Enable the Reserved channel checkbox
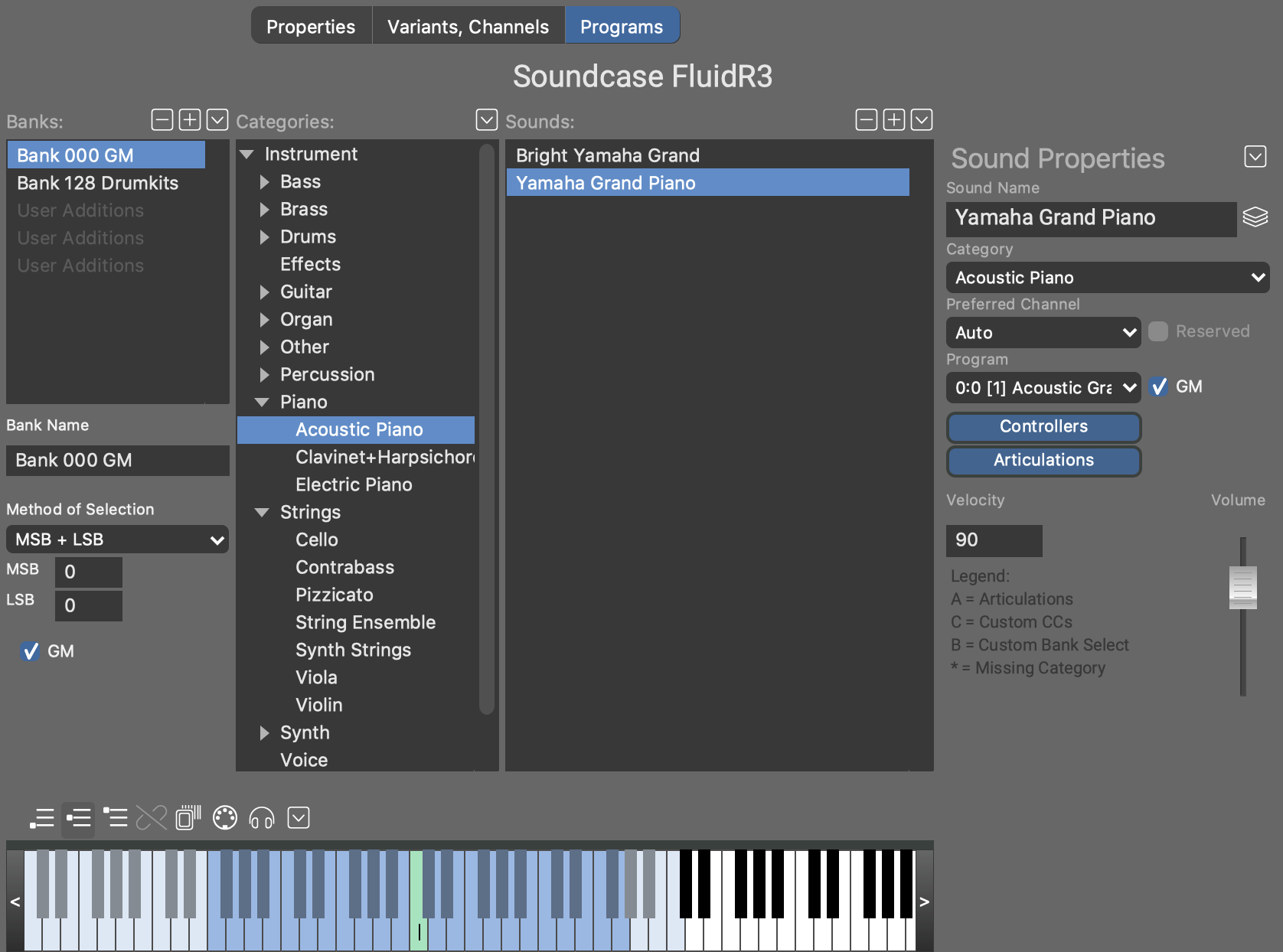The image size is (1283, 952). [1158, 331]
